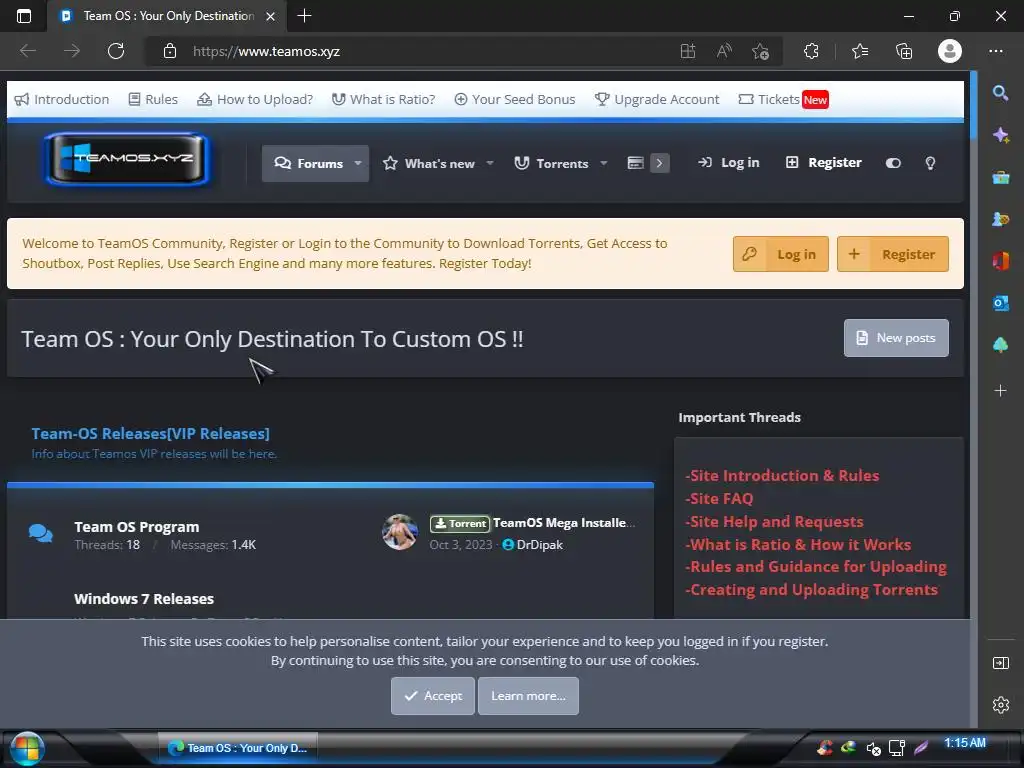Open the Favorites list icon

(x=860, y=51)
